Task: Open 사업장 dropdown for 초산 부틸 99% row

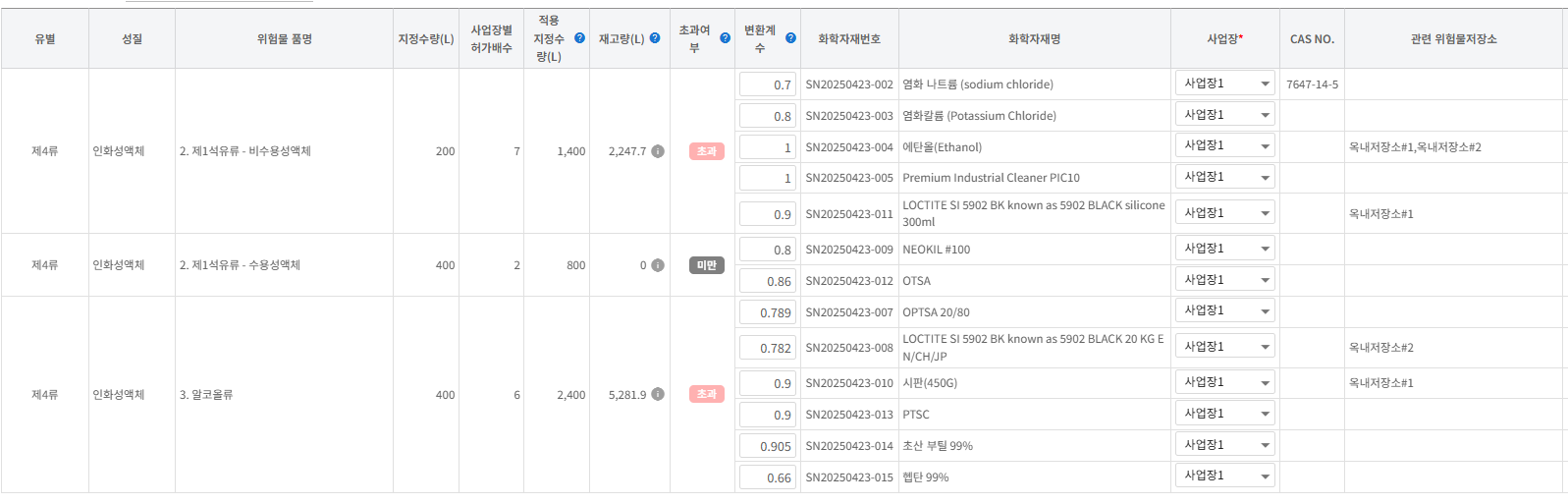Action: [x=1225, y=445]
